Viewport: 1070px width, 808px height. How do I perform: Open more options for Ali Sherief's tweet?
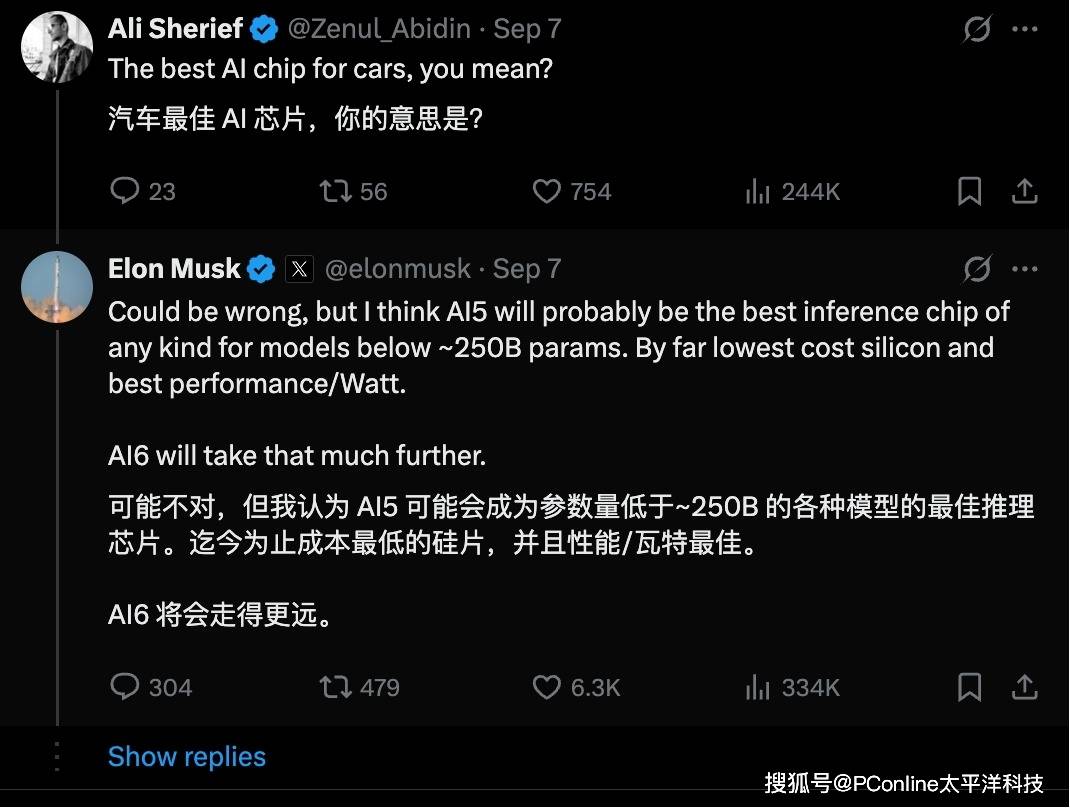tap(1025, 30)
